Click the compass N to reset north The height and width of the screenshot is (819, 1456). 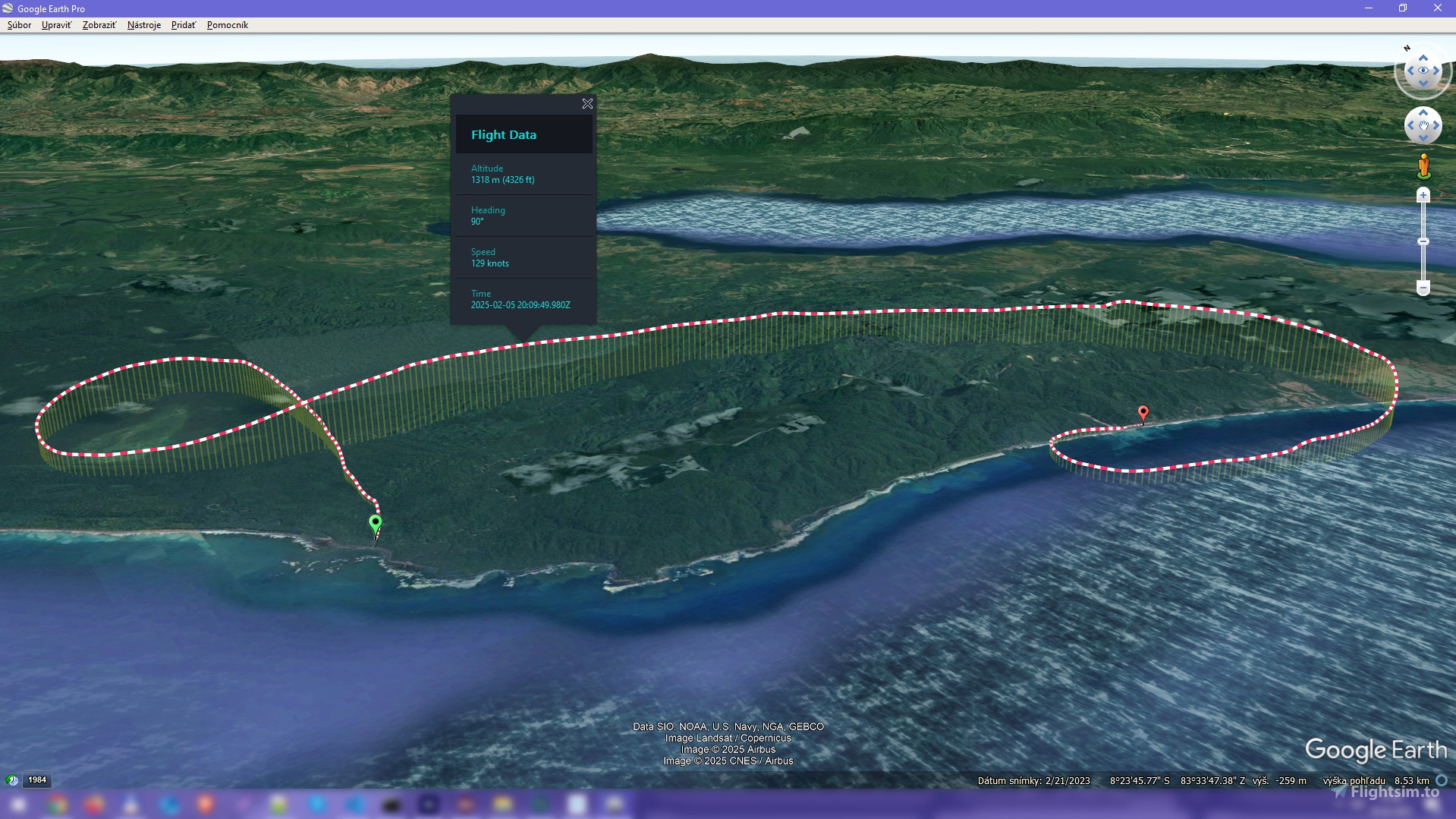1407,49
